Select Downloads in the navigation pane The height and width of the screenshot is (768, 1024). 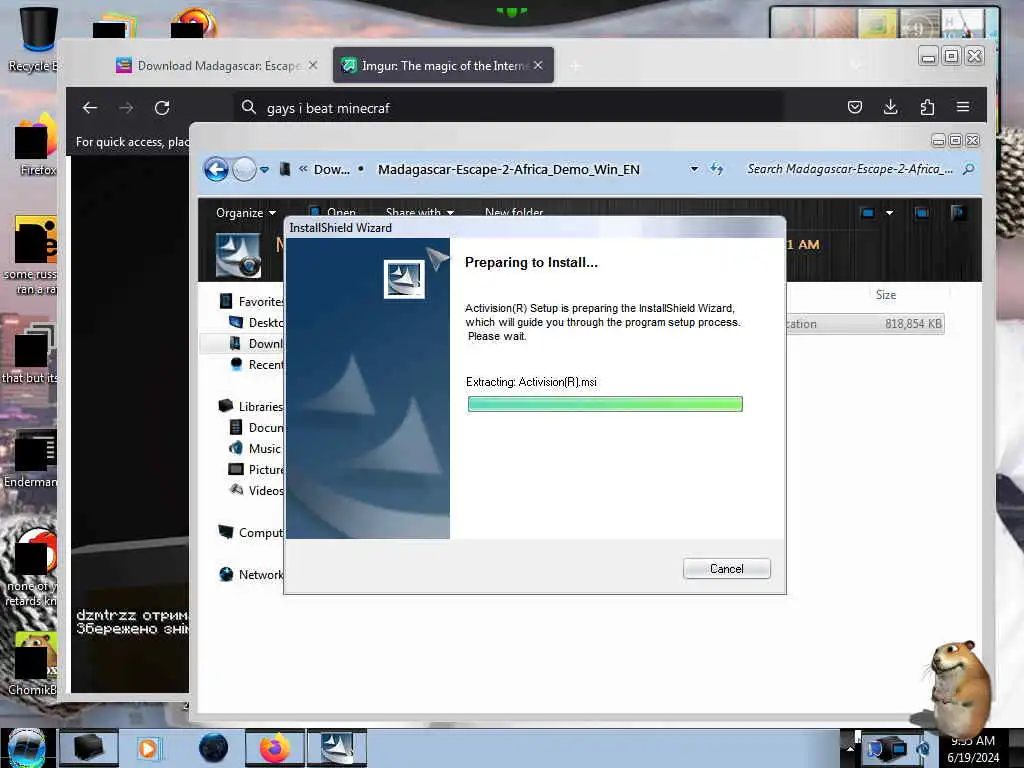(x=257, y=344)
